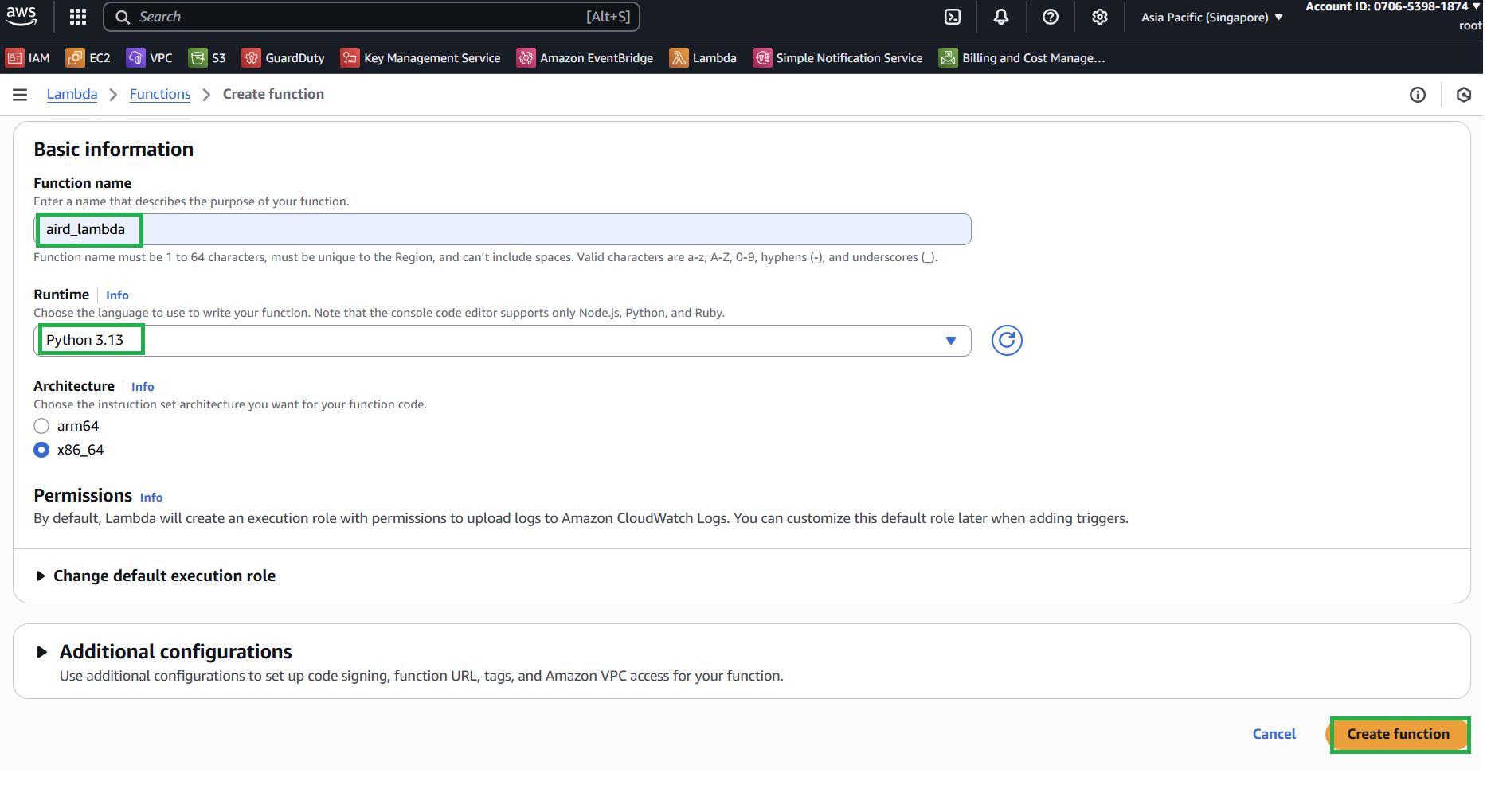
Task: Open IAM from the favorites bar
Action: 28,58
